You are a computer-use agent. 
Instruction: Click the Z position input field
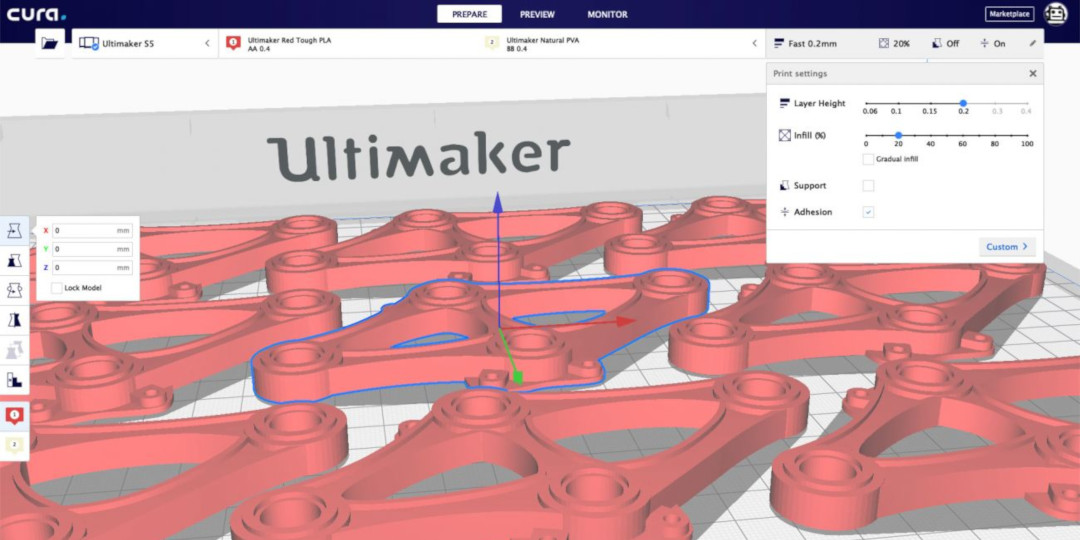(92, 267)
